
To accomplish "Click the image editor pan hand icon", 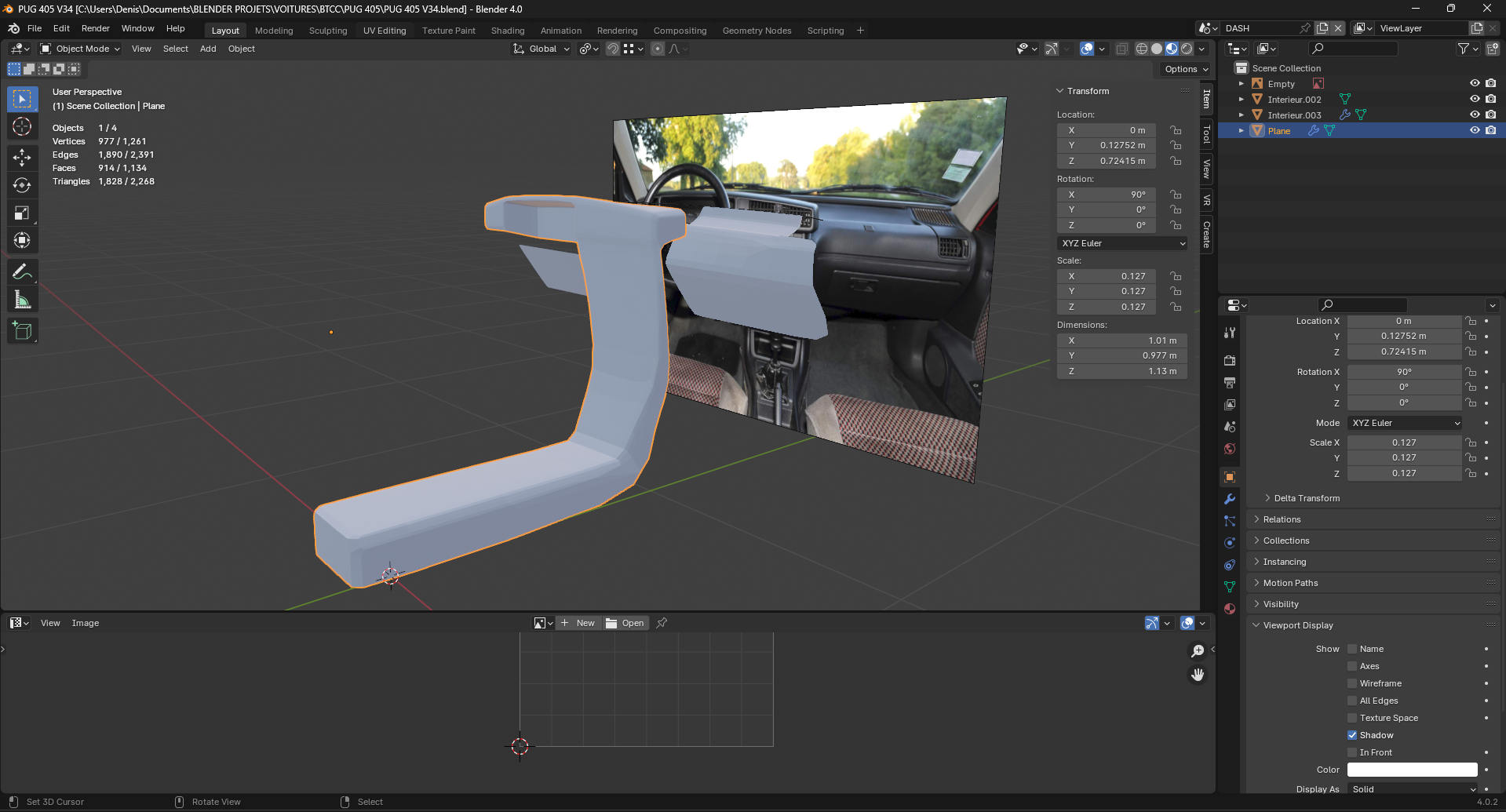I will 1198,675.
